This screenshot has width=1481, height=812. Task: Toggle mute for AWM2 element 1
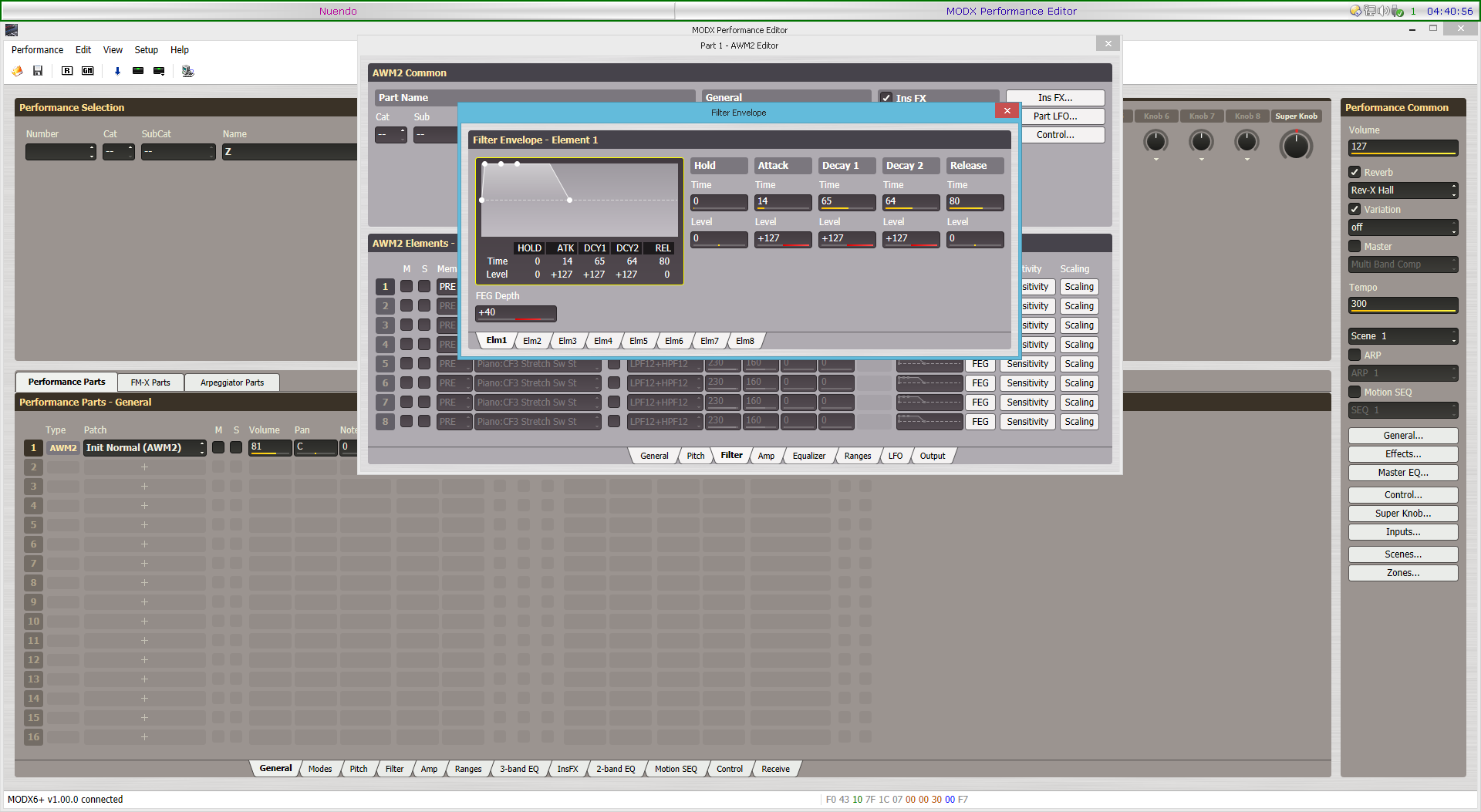[407, 287]
